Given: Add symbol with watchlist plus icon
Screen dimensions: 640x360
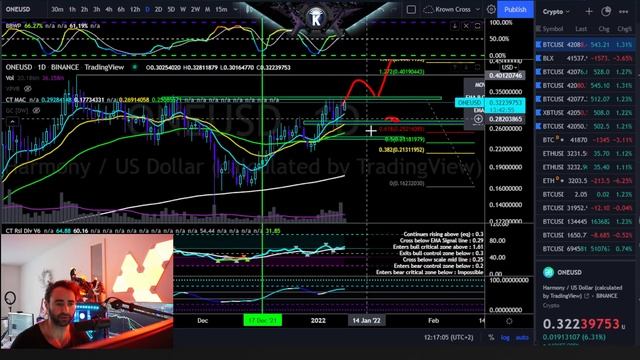Looking at the screenshot, I should 589,12.
